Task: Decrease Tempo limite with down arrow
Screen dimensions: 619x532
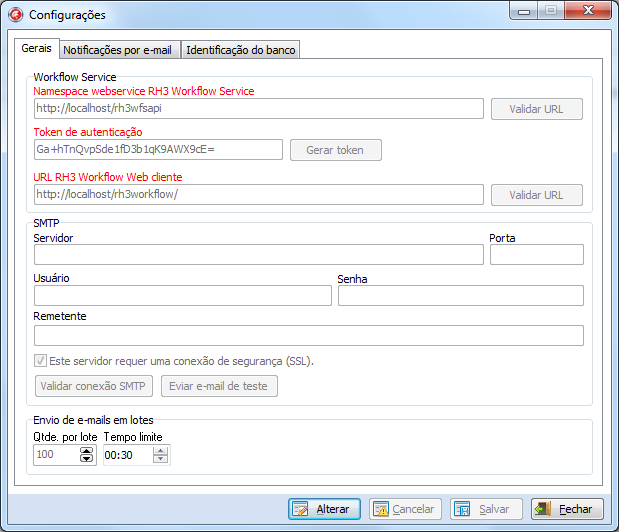Action: (160, 459)
